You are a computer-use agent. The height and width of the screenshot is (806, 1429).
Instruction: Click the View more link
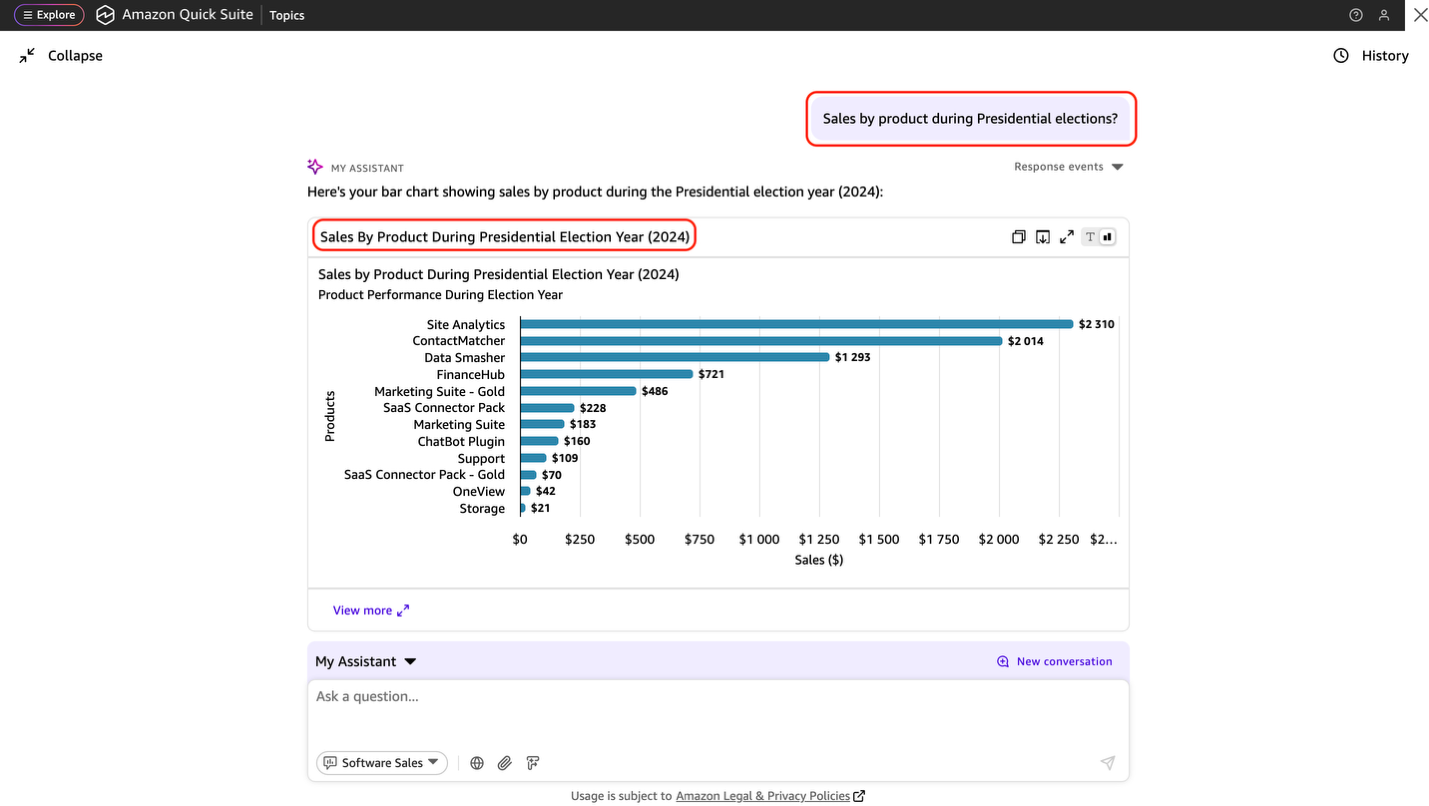[370, 610]
